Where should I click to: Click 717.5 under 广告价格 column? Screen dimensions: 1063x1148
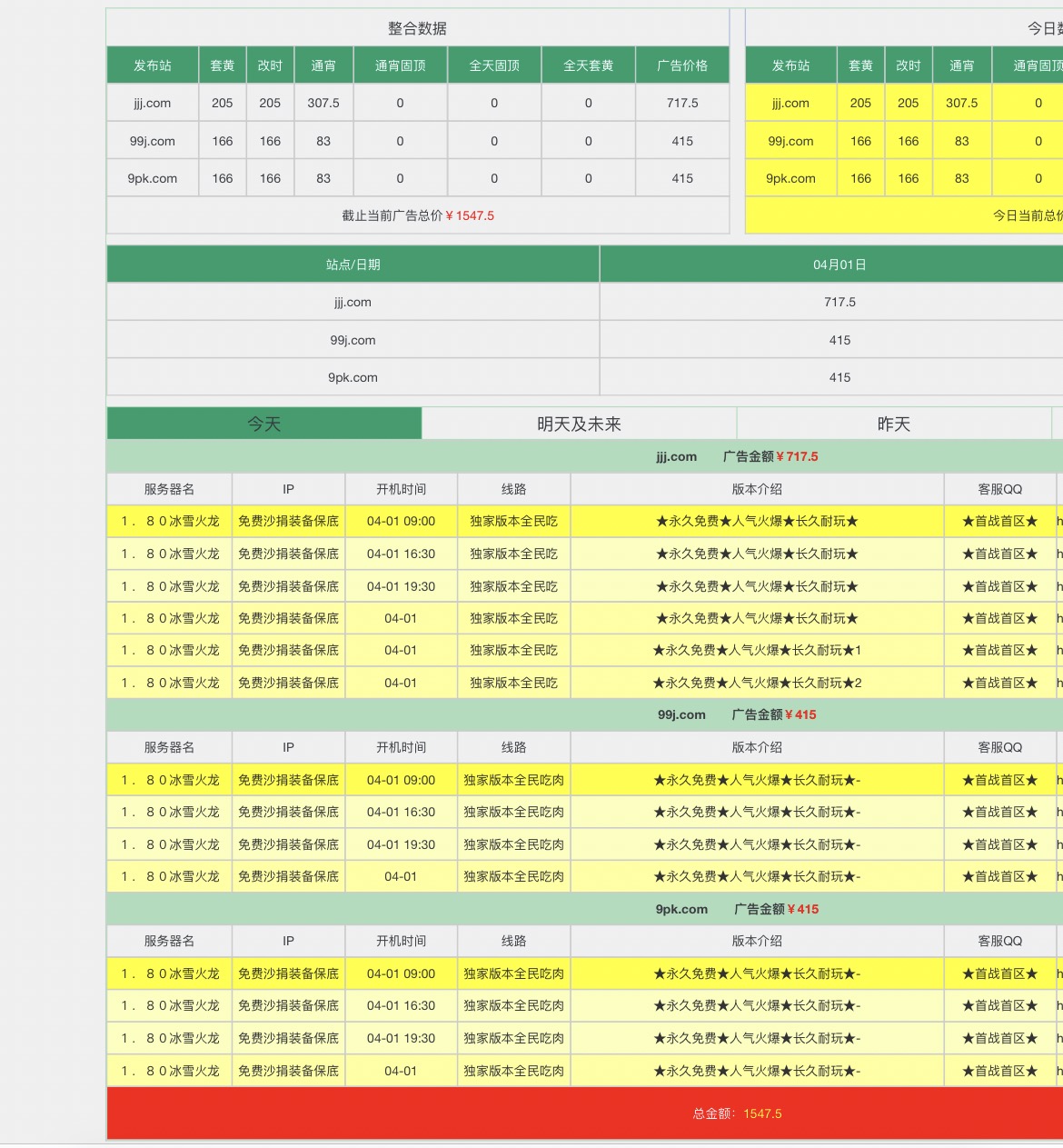tap(682, 103)
